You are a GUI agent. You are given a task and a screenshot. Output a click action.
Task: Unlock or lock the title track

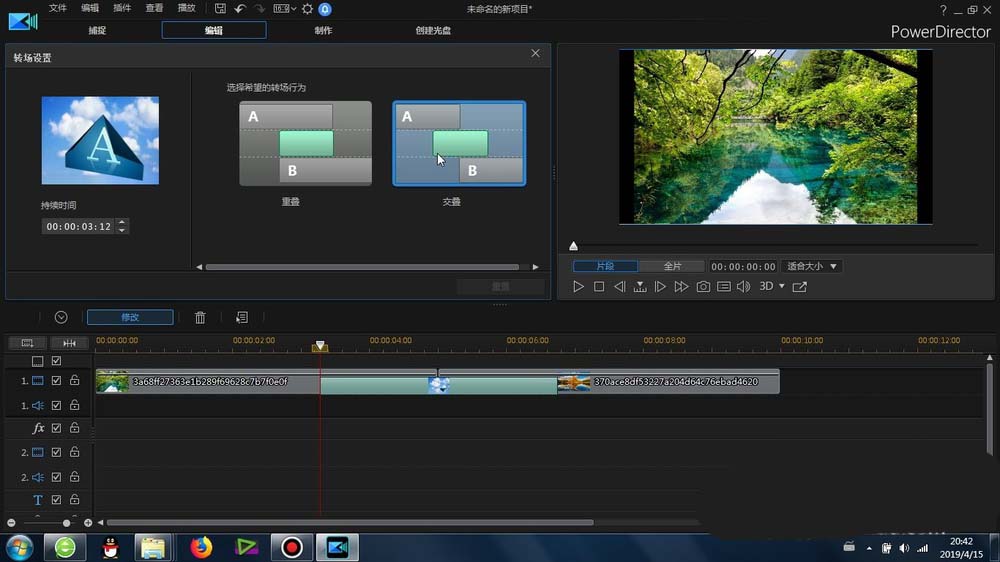tap(75, 499)
